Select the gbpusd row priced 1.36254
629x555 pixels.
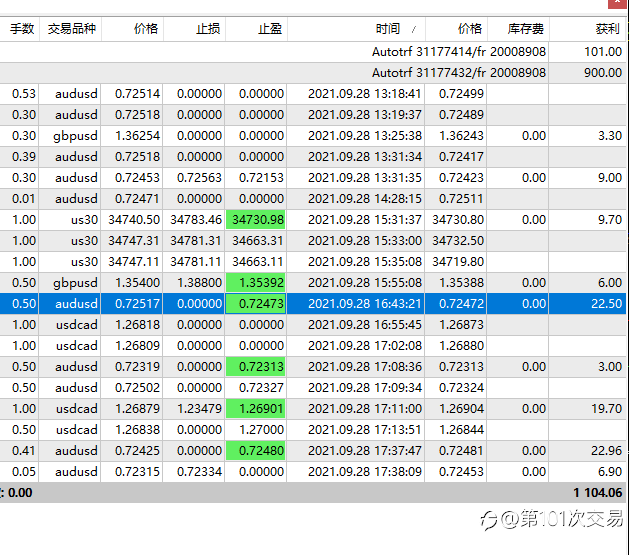pos(313,136)
